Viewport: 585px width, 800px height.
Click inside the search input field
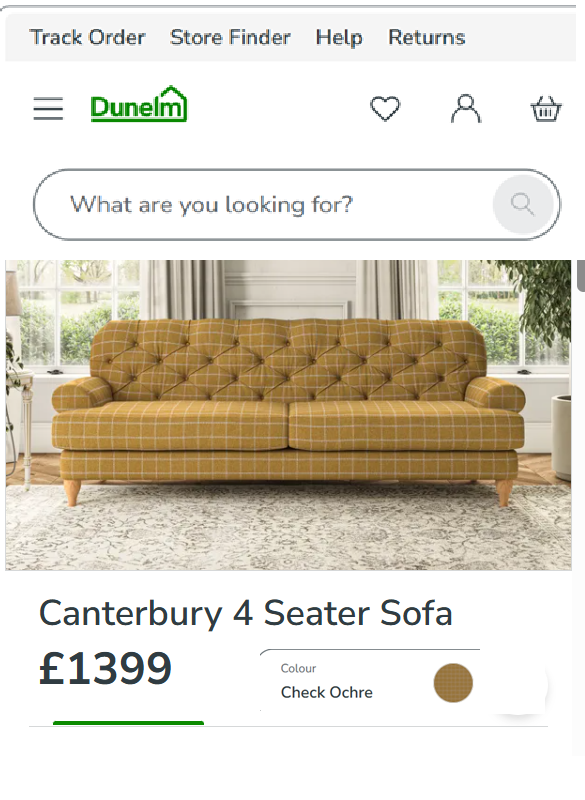click(x=250, y=204)
